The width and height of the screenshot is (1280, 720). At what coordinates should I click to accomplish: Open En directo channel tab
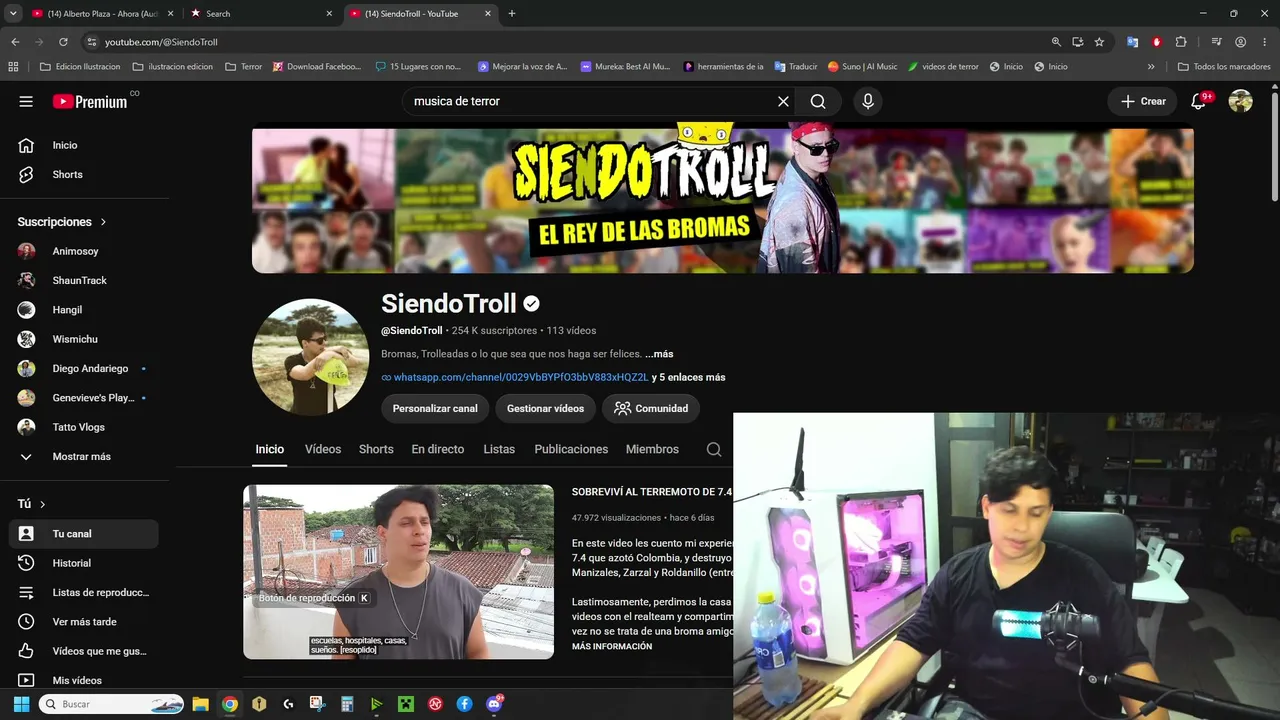(x=438, y=449)
